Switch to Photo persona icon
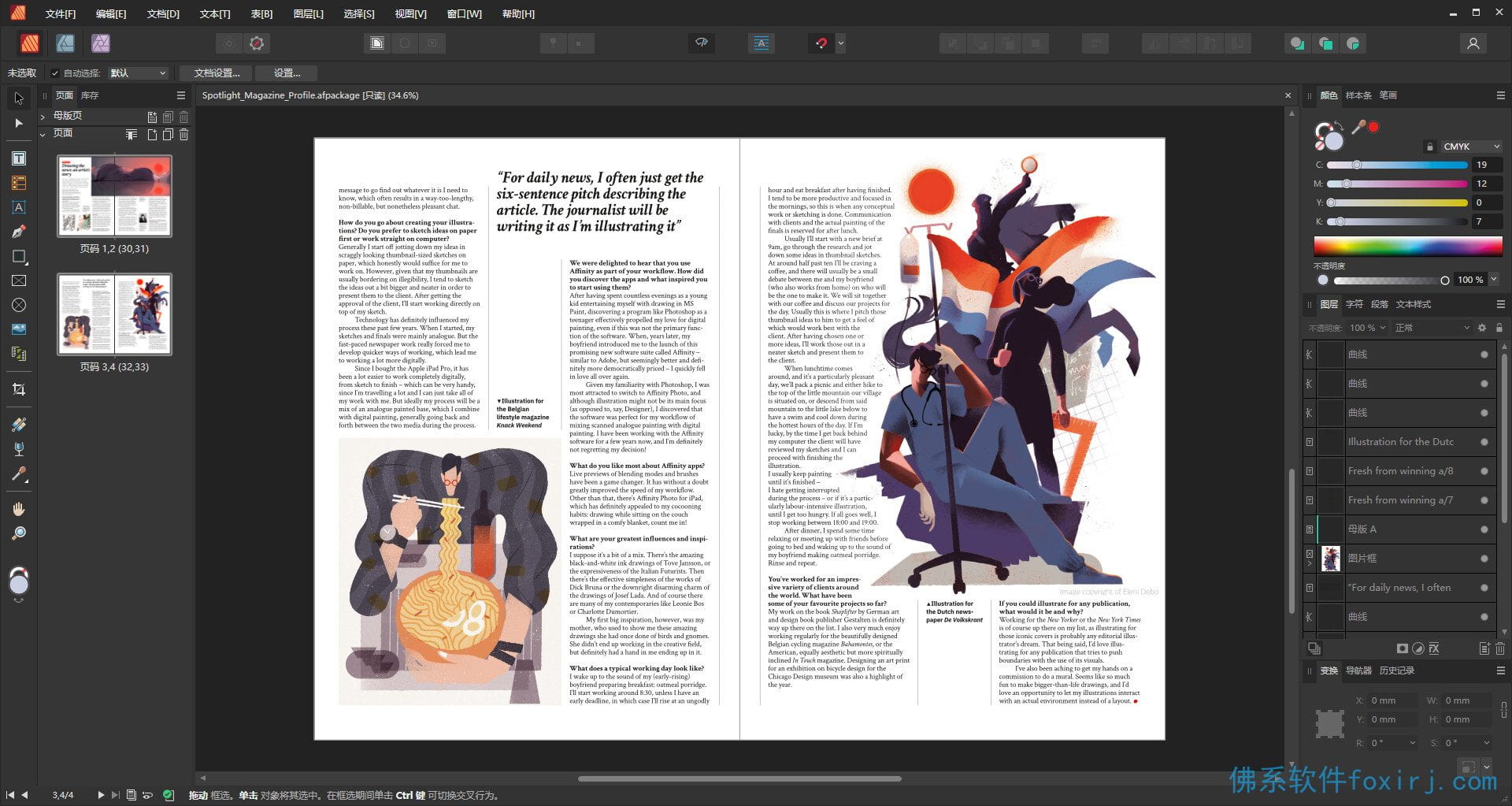 coord(101,43)
